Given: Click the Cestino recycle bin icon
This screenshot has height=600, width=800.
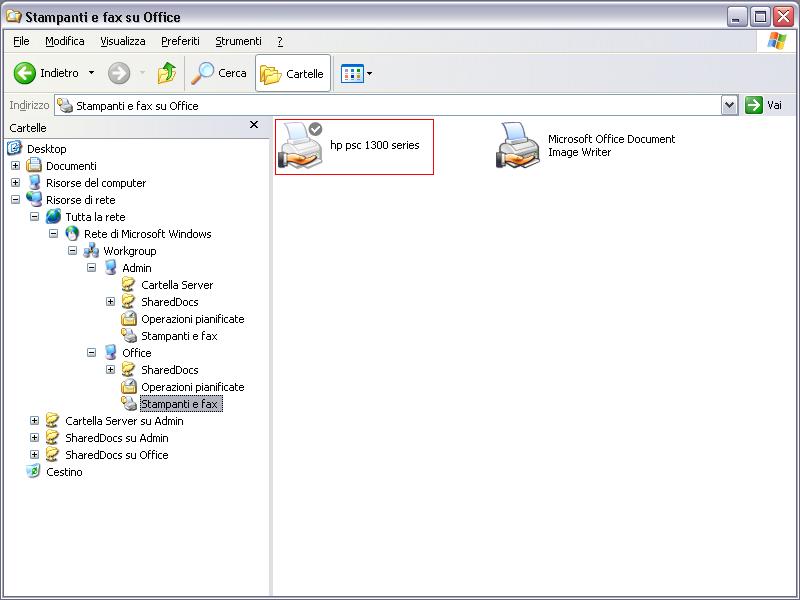Looking at the screenshot, I should click(x=33, y=471).
